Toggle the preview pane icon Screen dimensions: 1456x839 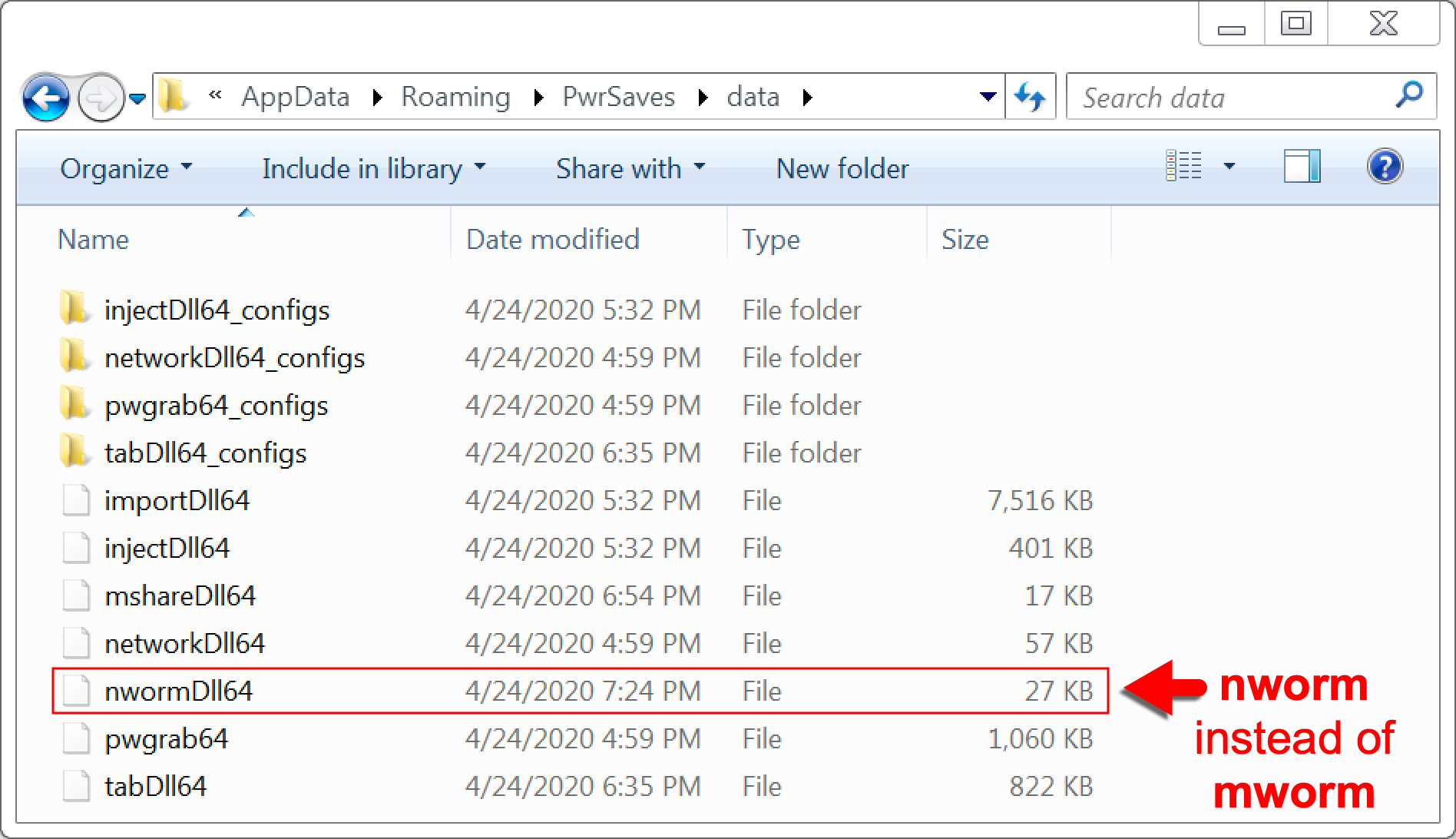tap(1302, 166)
